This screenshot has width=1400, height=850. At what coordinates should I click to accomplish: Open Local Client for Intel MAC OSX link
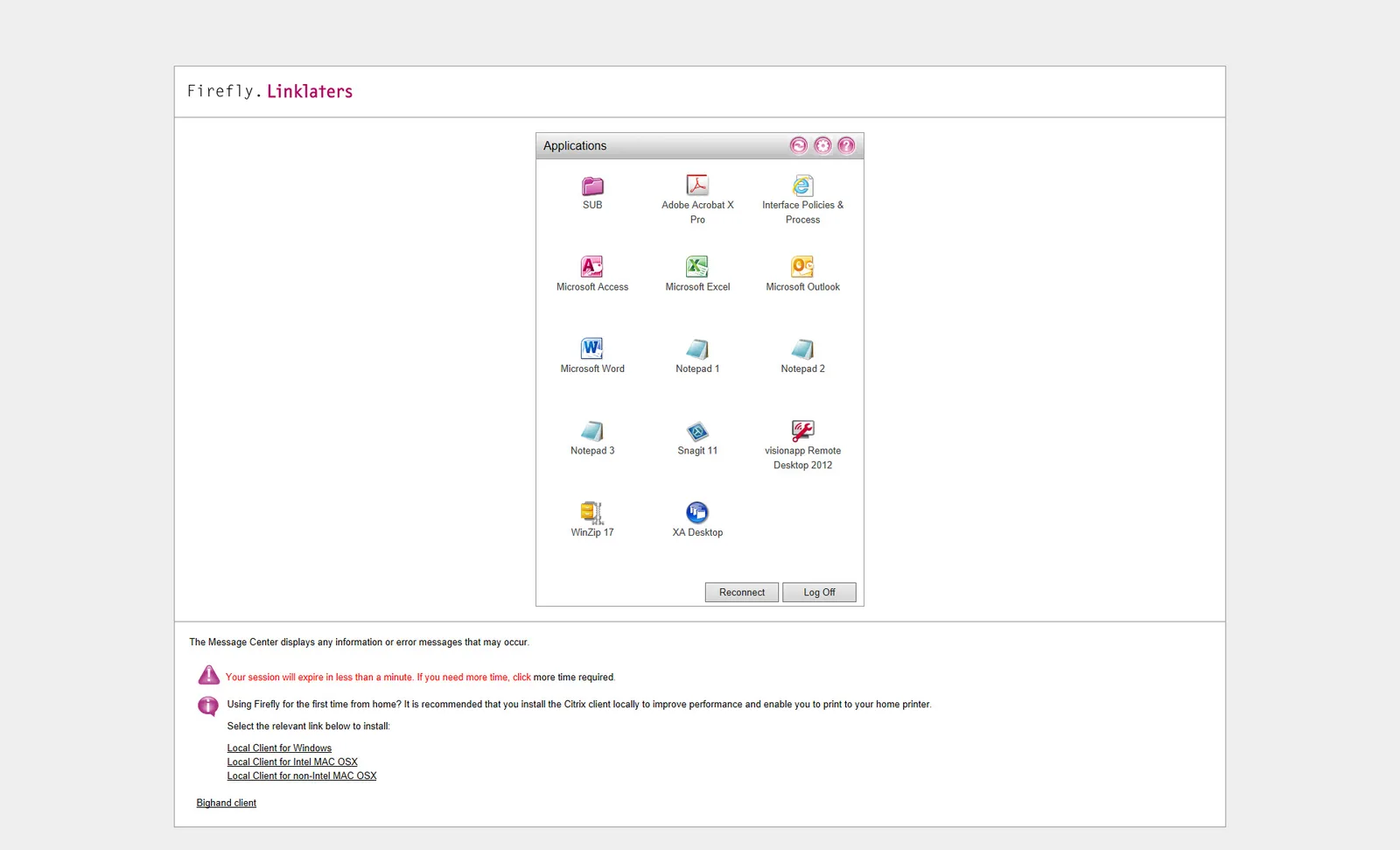(x=292, y=762)
